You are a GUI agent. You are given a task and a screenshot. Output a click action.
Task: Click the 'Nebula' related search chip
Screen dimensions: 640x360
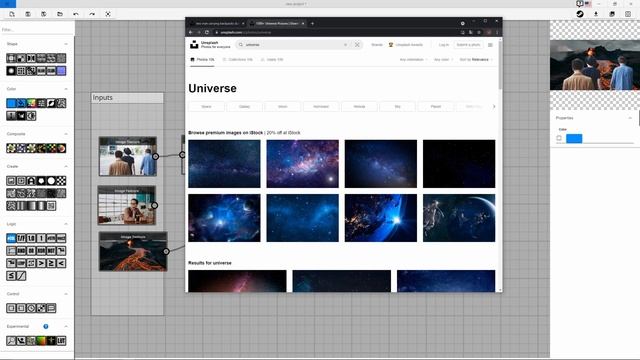click(x=359, y=107)
